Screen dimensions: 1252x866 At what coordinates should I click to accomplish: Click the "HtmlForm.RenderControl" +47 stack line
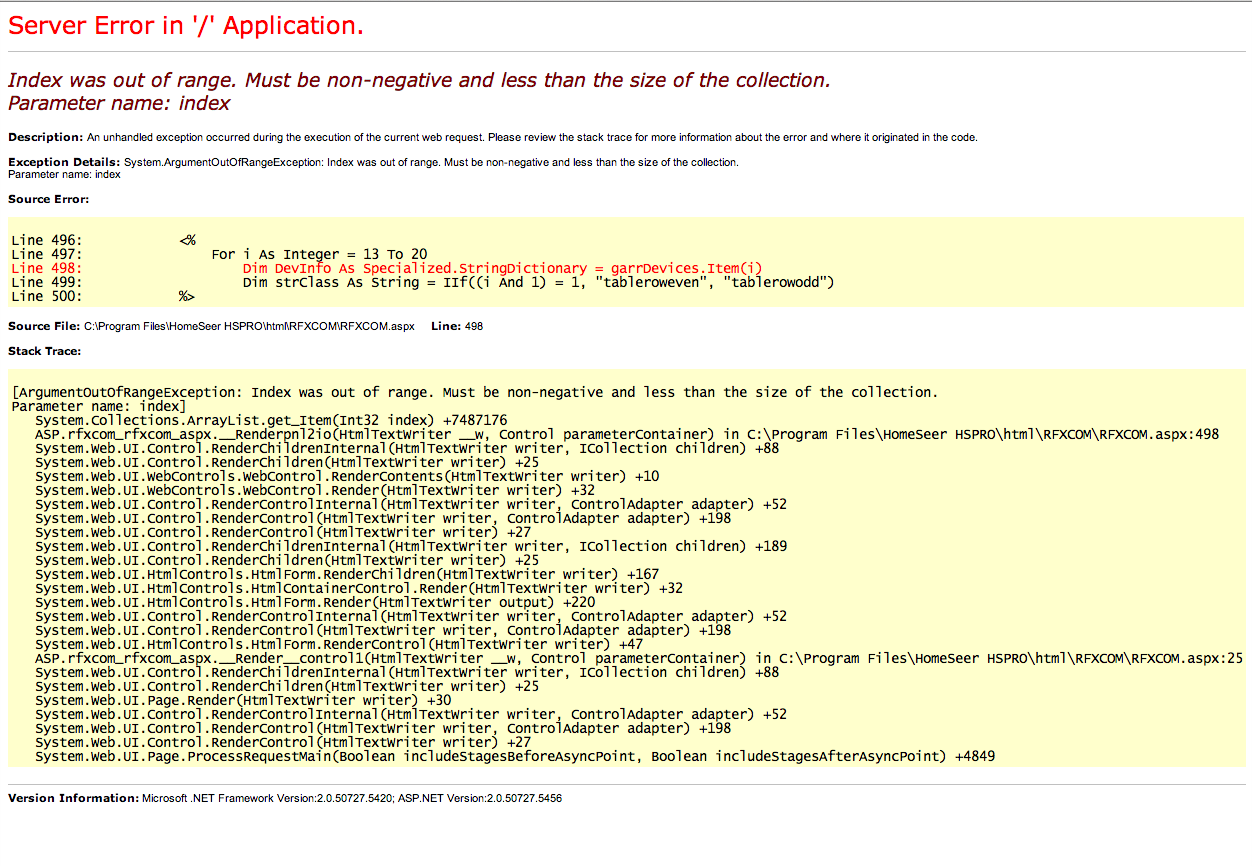[x=339, y=644]
